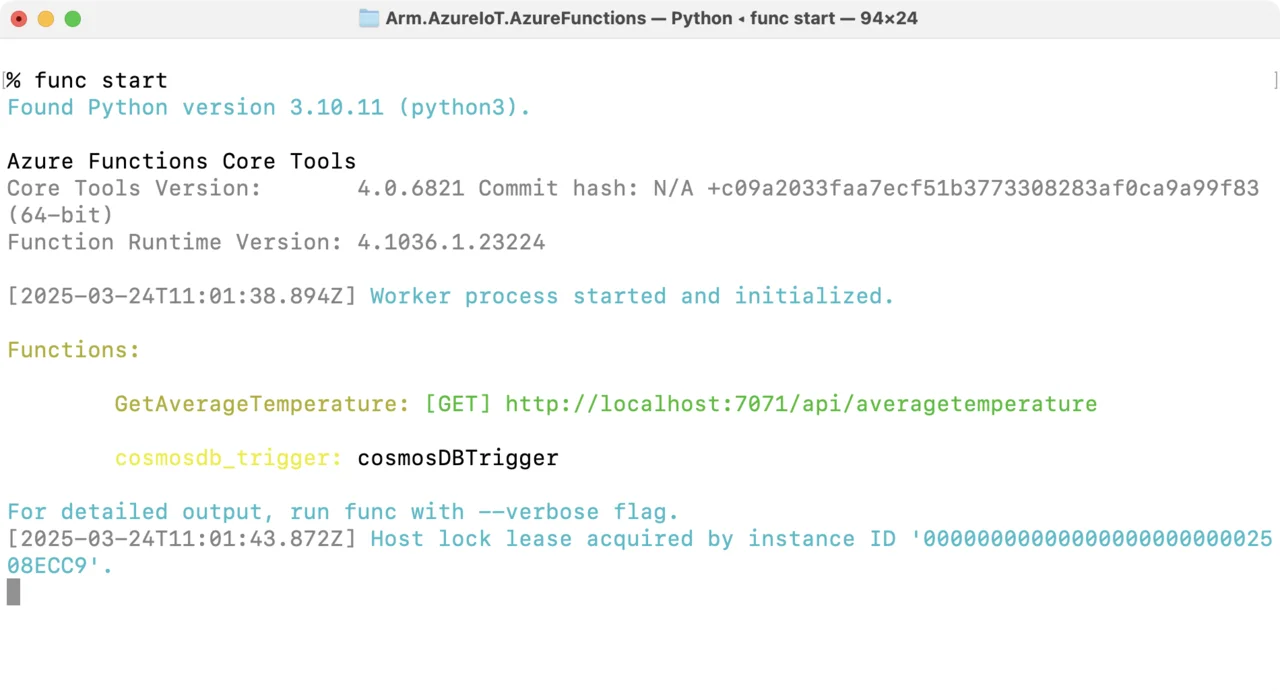Image resolution: width=1280 pixels, height=693 pixels.
Task: Click the commit hash string
Action: [982, 188]
